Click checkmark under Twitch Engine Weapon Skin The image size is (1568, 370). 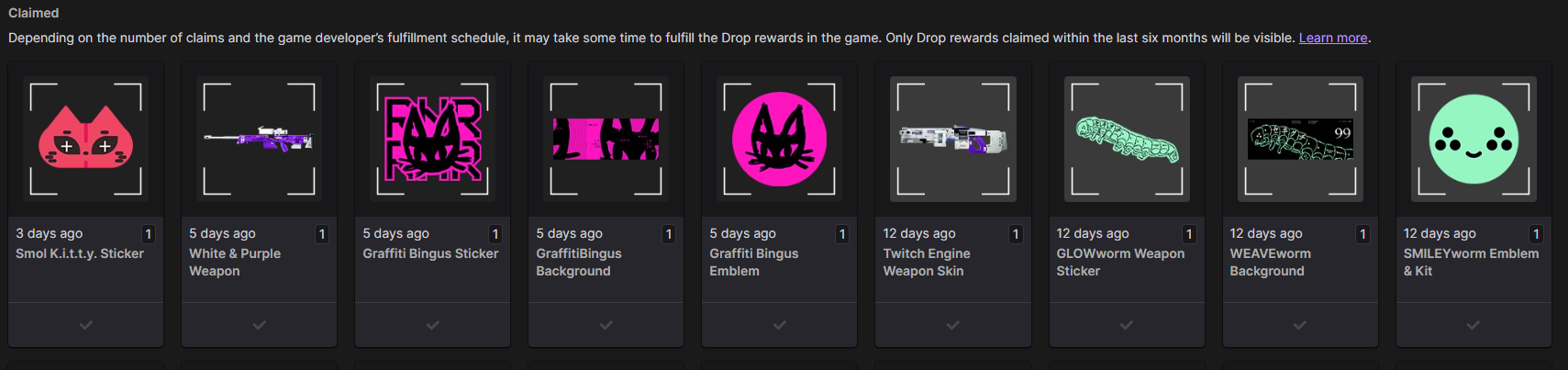952,325
